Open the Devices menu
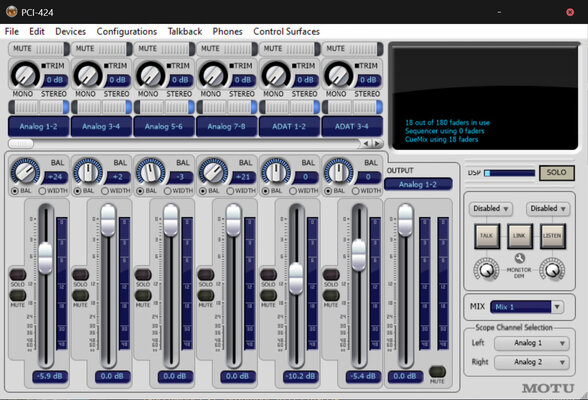This screenshot has height=400, width=588. [70, 31]
